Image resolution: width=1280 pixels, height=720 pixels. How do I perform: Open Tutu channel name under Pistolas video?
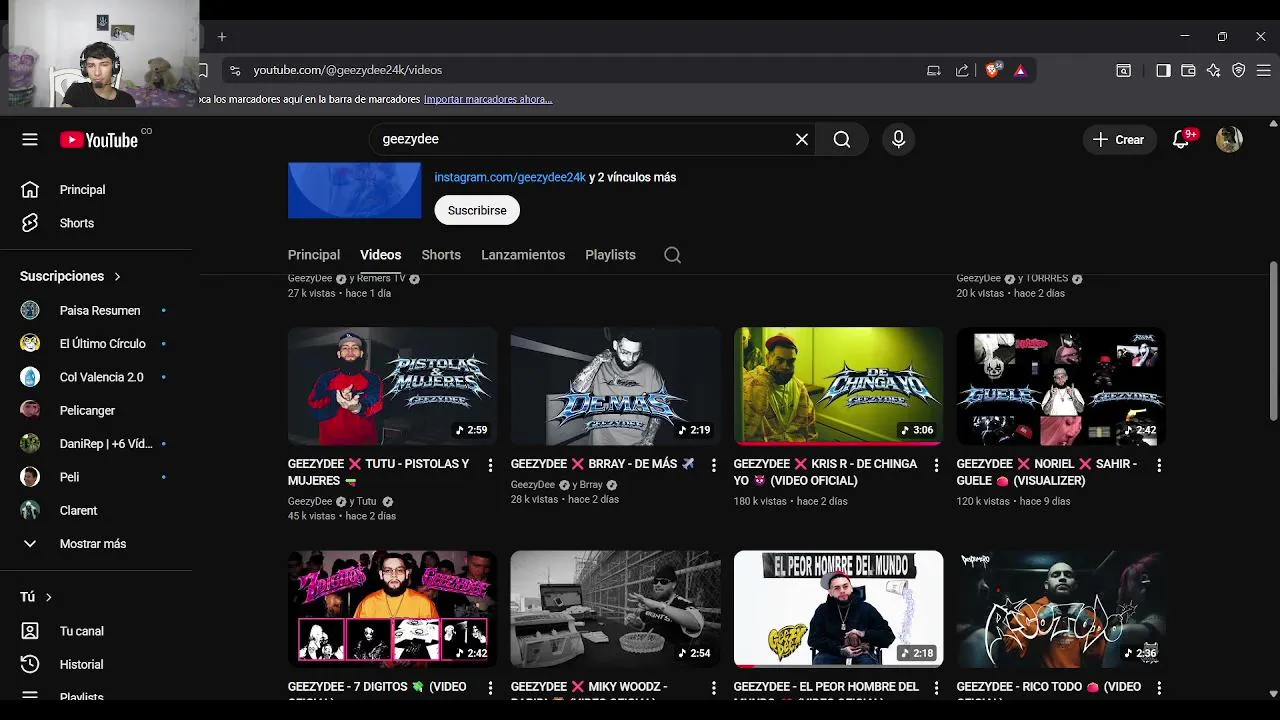point(367,502)
